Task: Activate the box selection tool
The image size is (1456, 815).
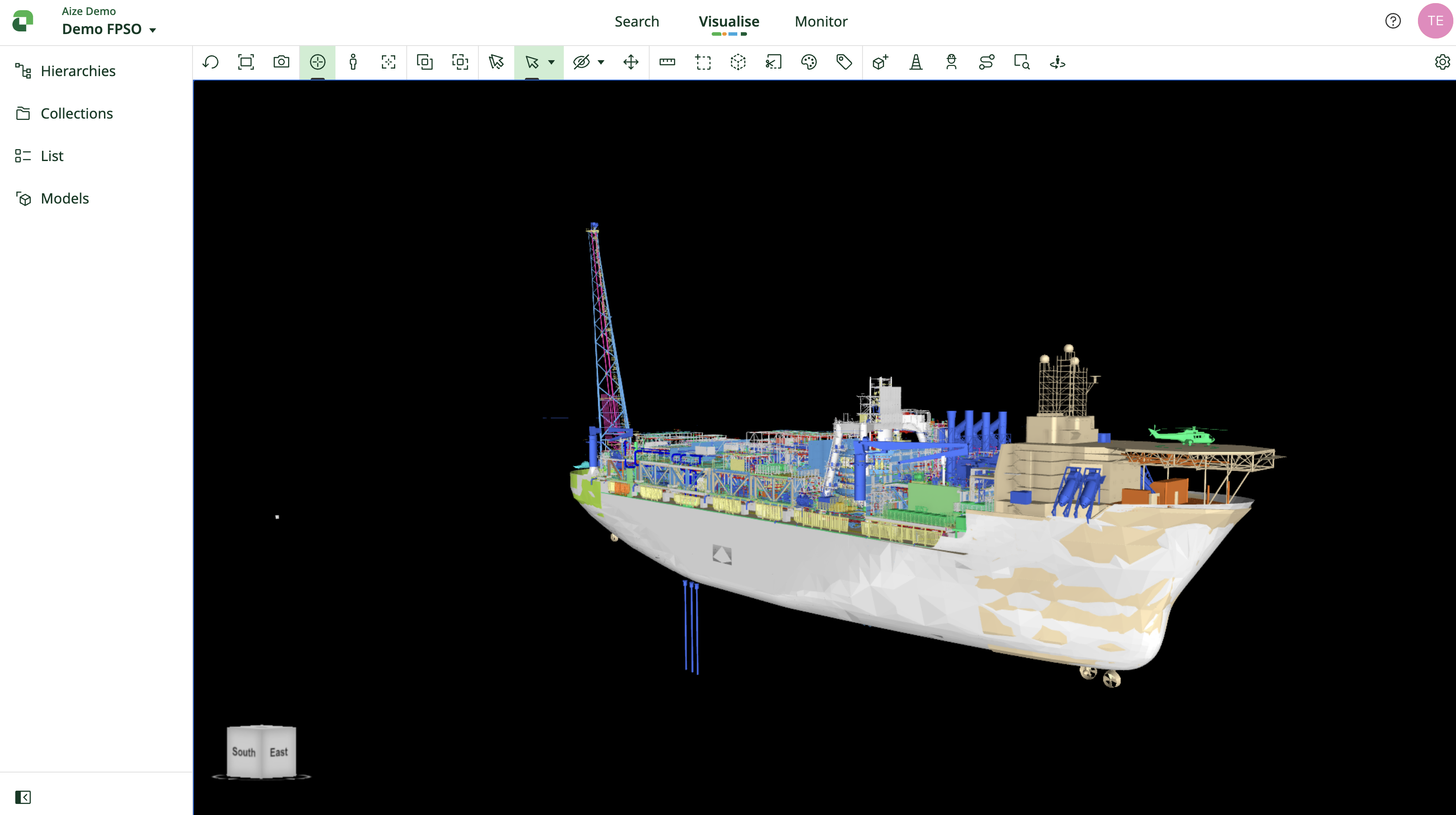Action: coord(703,62)
